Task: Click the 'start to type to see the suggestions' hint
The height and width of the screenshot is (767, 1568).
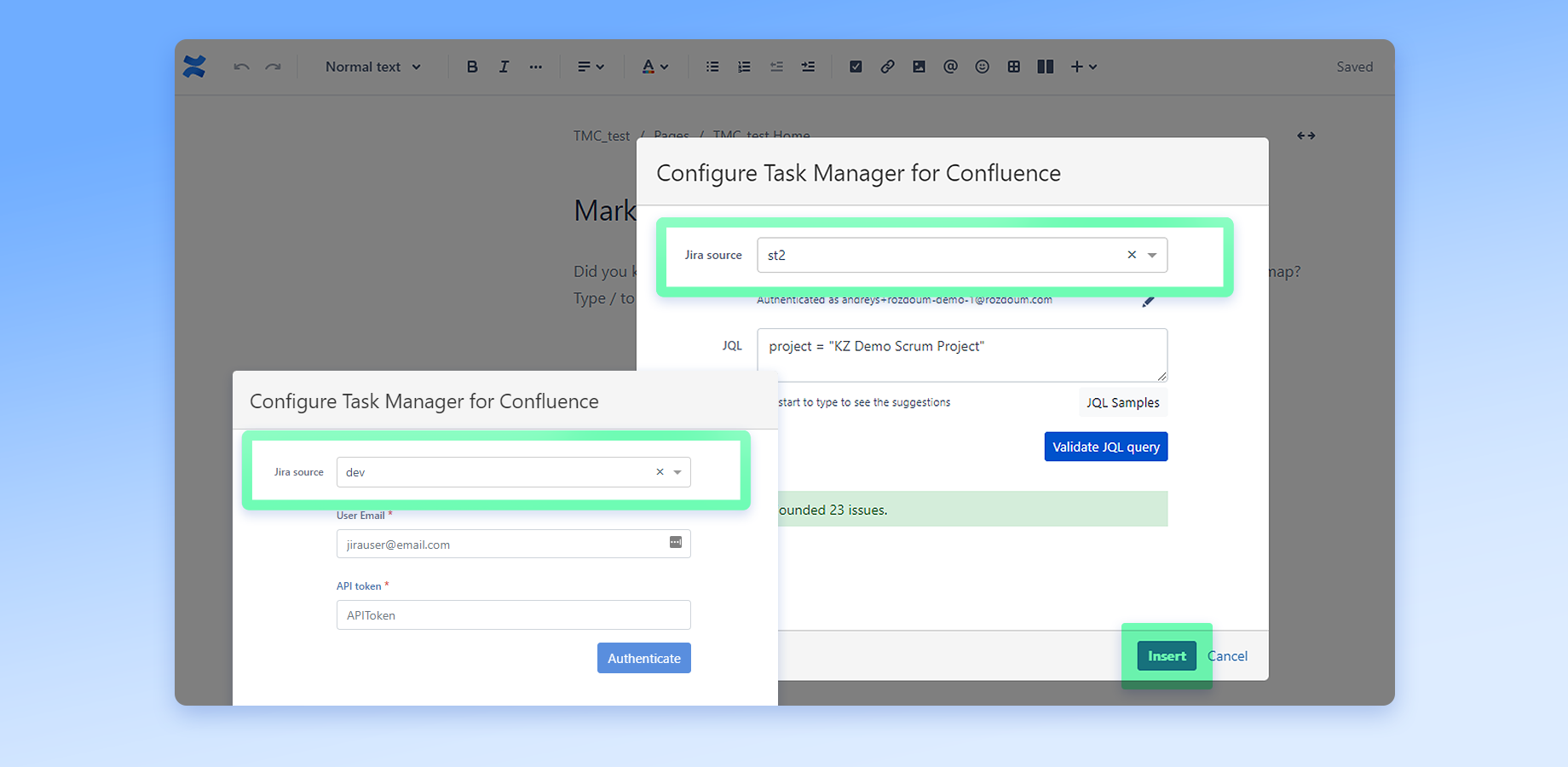Action: click(864, 402)
